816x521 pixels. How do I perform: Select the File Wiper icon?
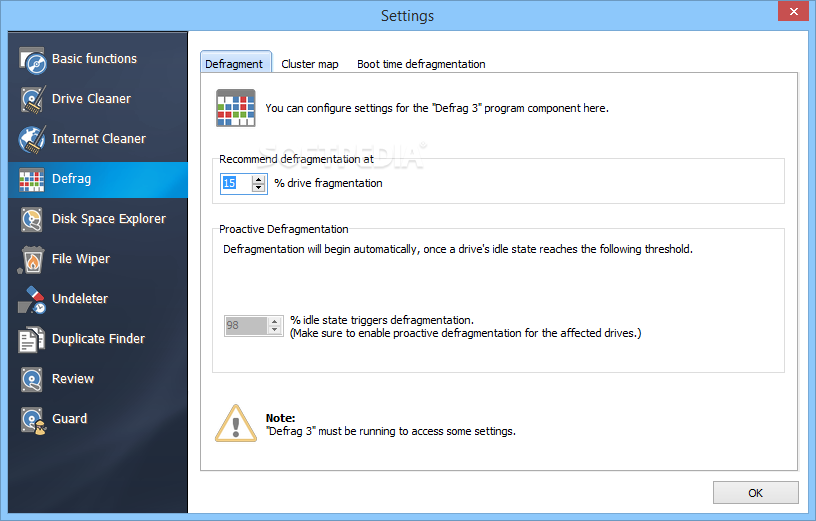pos(31,259)
